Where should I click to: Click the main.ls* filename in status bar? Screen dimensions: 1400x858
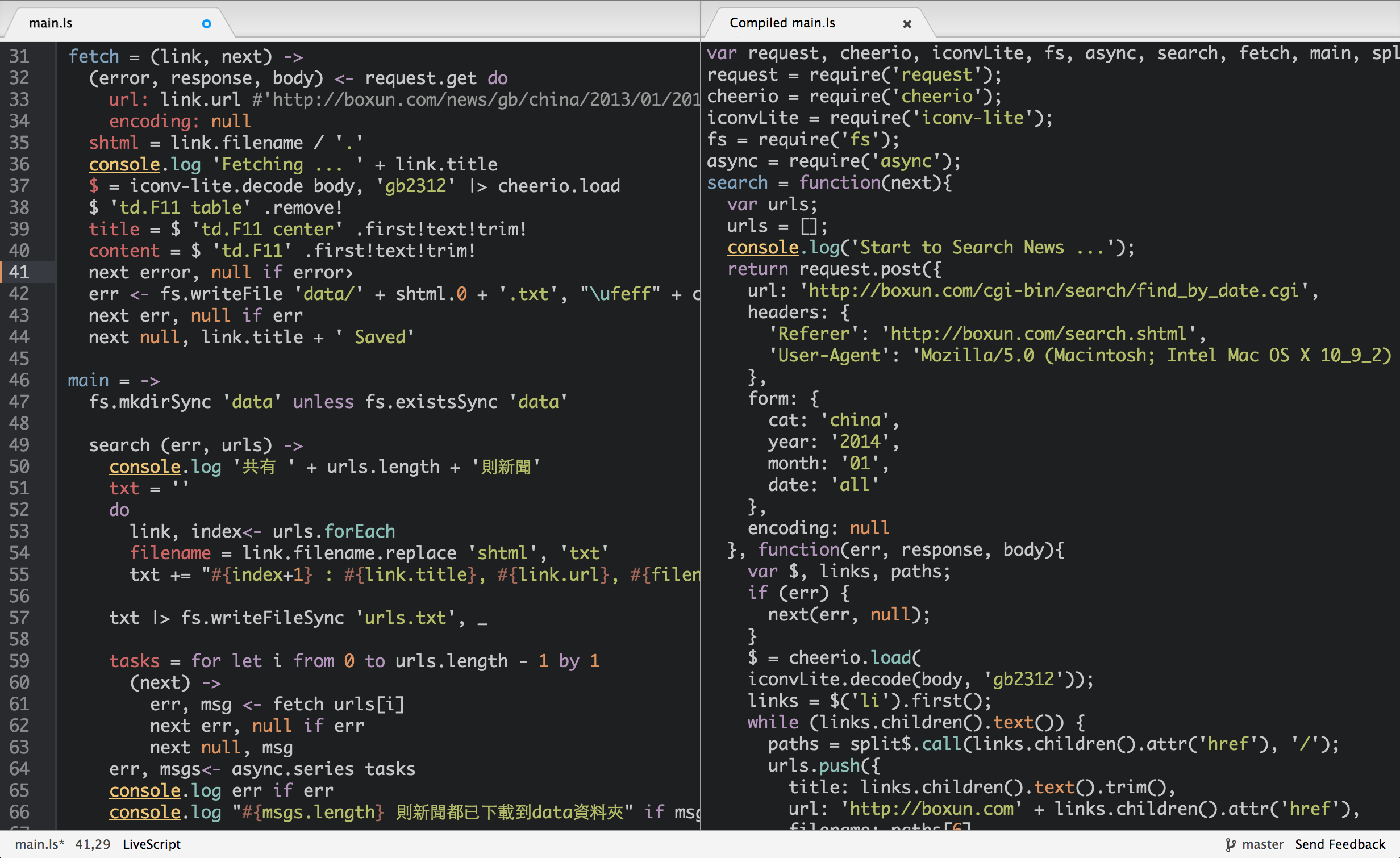[39, 844]
